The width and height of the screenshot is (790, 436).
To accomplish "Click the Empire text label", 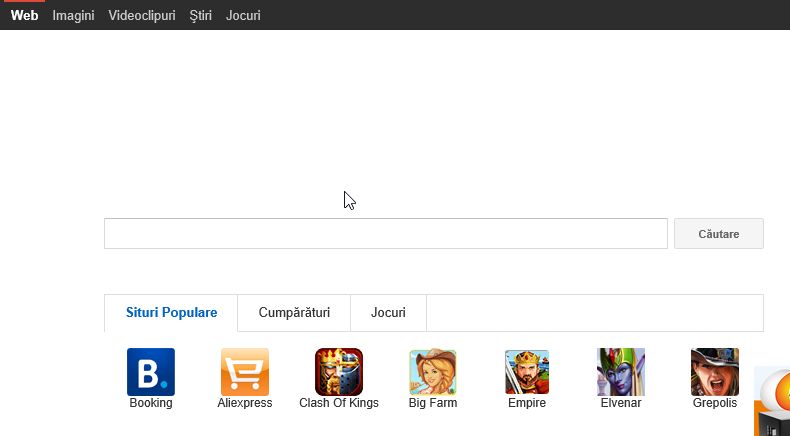I will coord(527,403).
